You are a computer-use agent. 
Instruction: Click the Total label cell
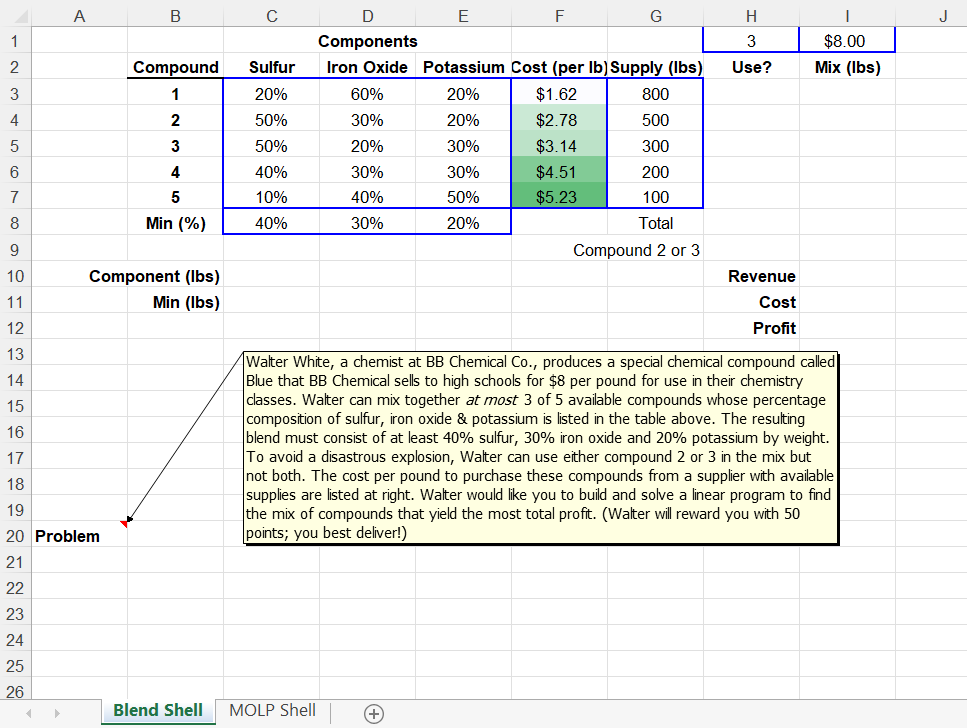coord(656,223)
